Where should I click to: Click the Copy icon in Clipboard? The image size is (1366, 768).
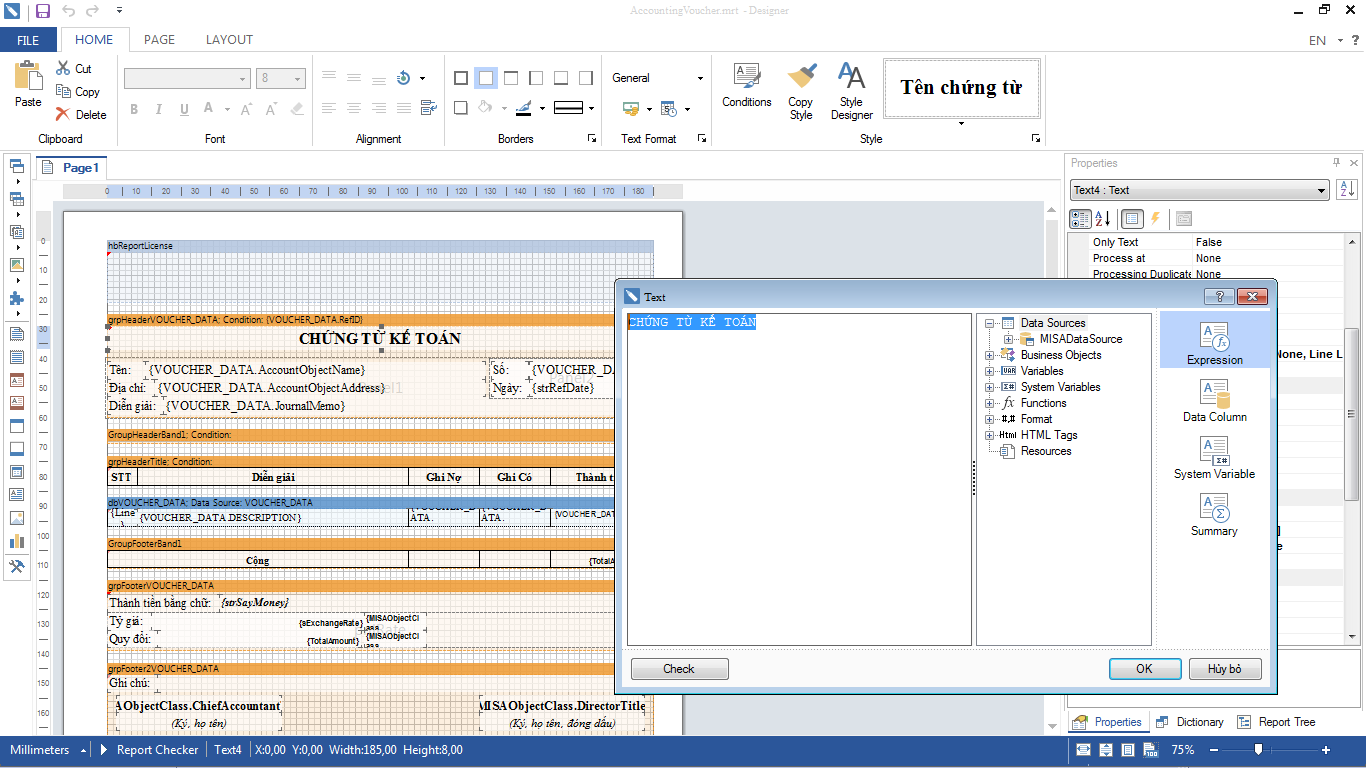pyautogui.click(x=63, y=91)
